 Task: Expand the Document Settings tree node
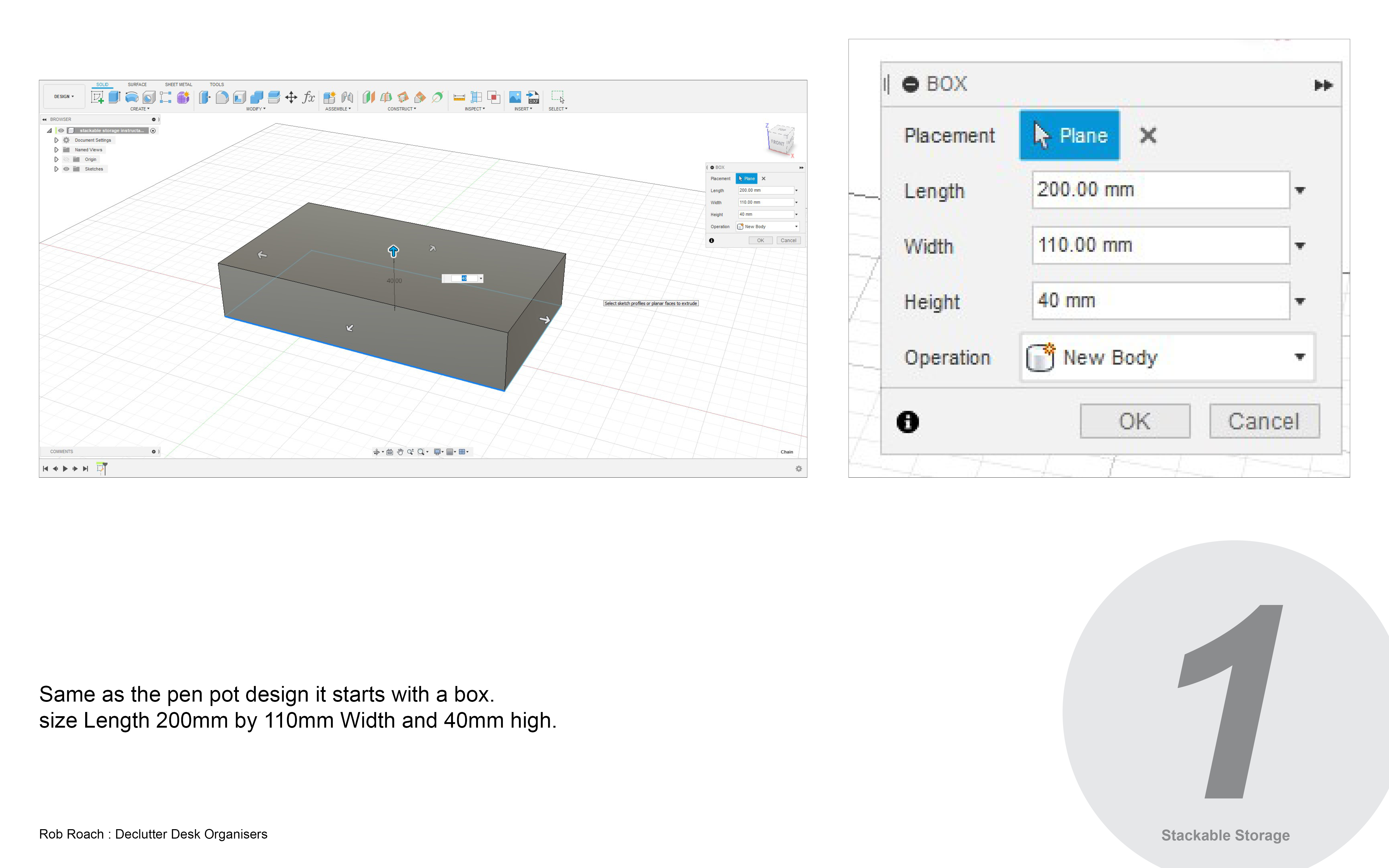coord(56,140)
